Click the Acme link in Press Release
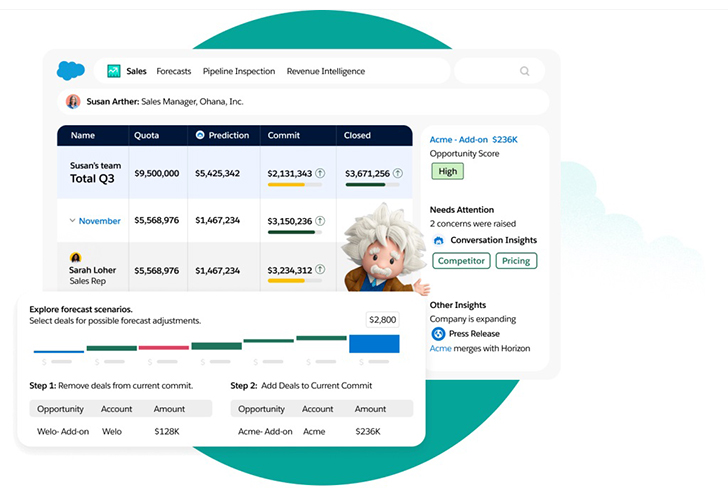Viewport: 728px width, 495px height. click(x=441, y=348)
